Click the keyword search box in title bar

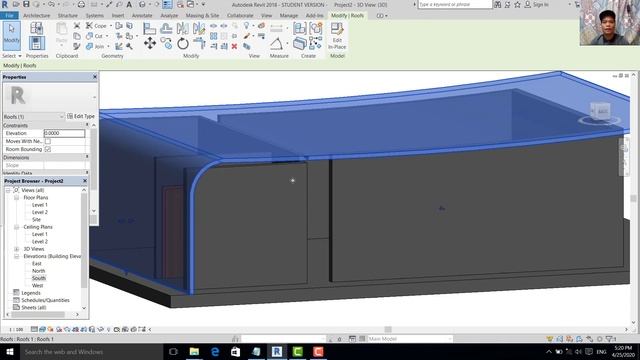(x=455, y=4)
